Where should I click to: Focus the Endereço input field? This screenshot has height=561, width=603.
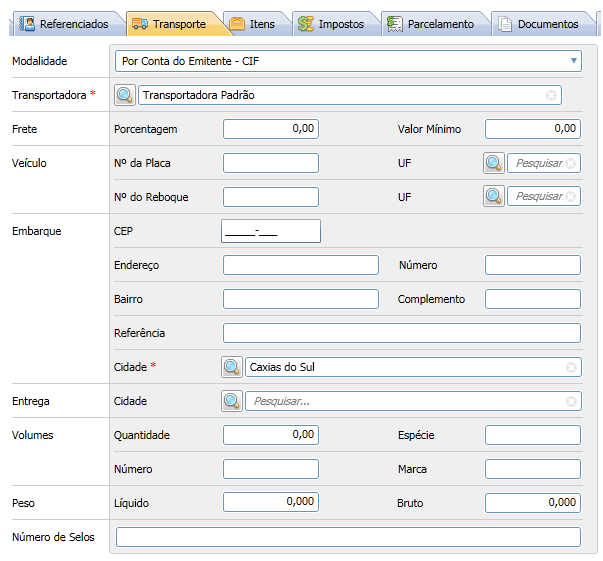tap(301, 265)
